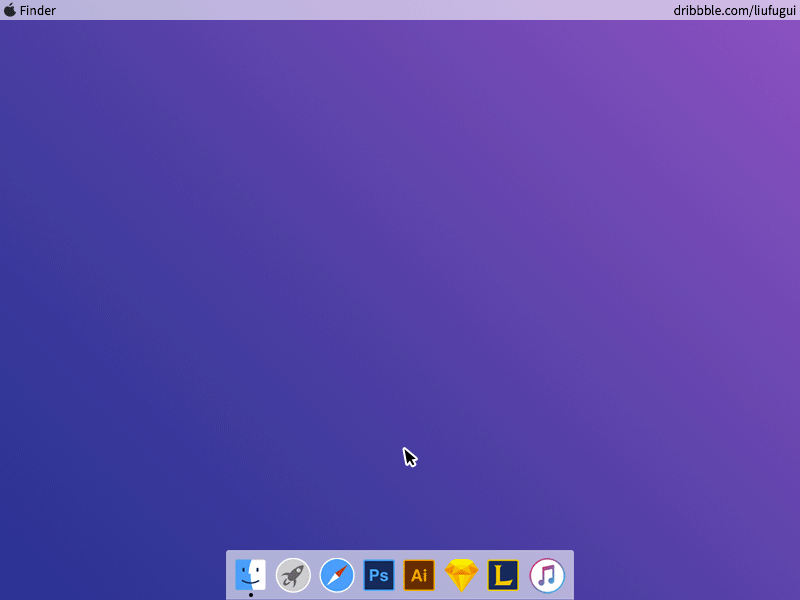Click the running indicator dot under Finder
The width and height of the screenshot is (800, 600).
250,594
